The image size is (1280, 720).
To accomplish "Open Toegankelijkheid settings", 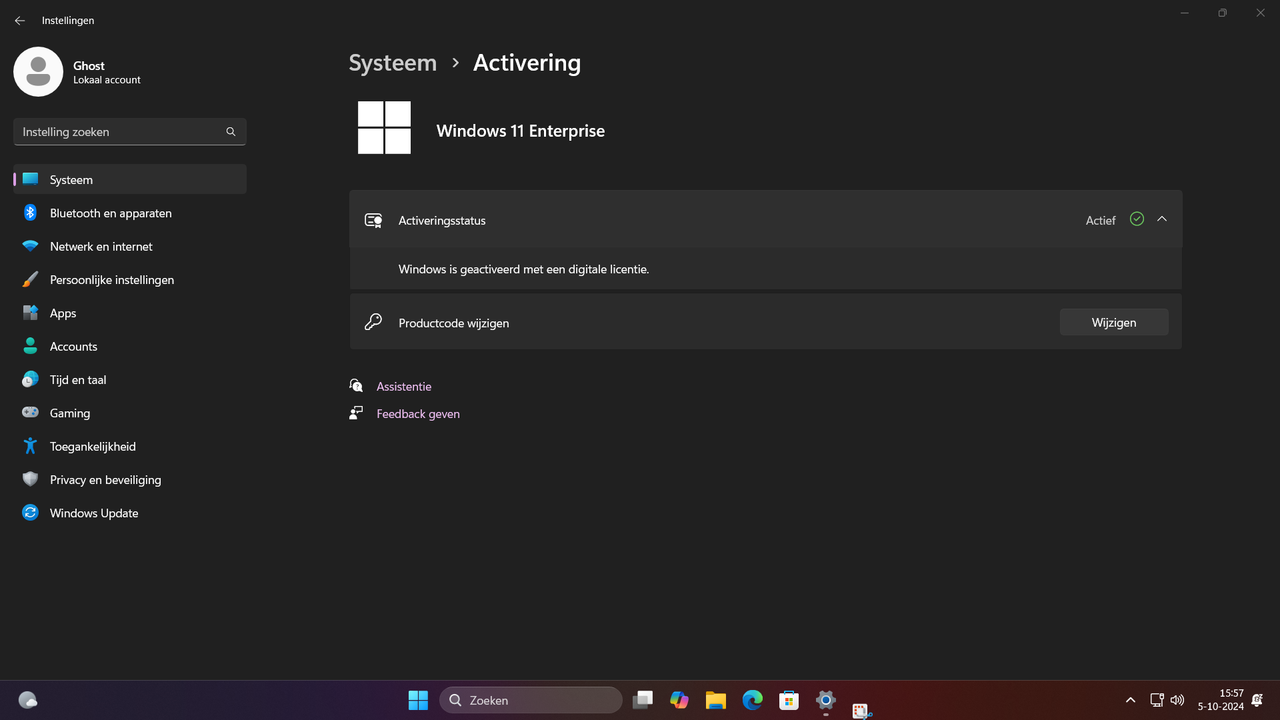I will point(130,446).
